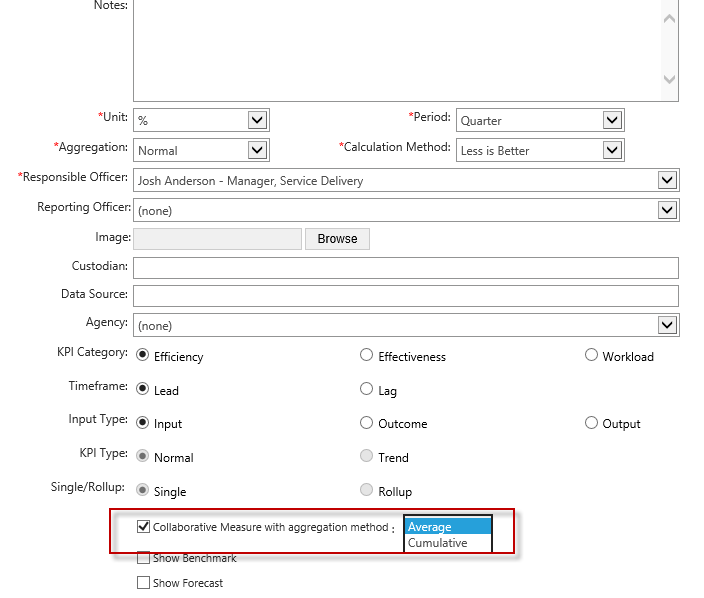Expand the Calculation Method dropdown

coord(612,150)
